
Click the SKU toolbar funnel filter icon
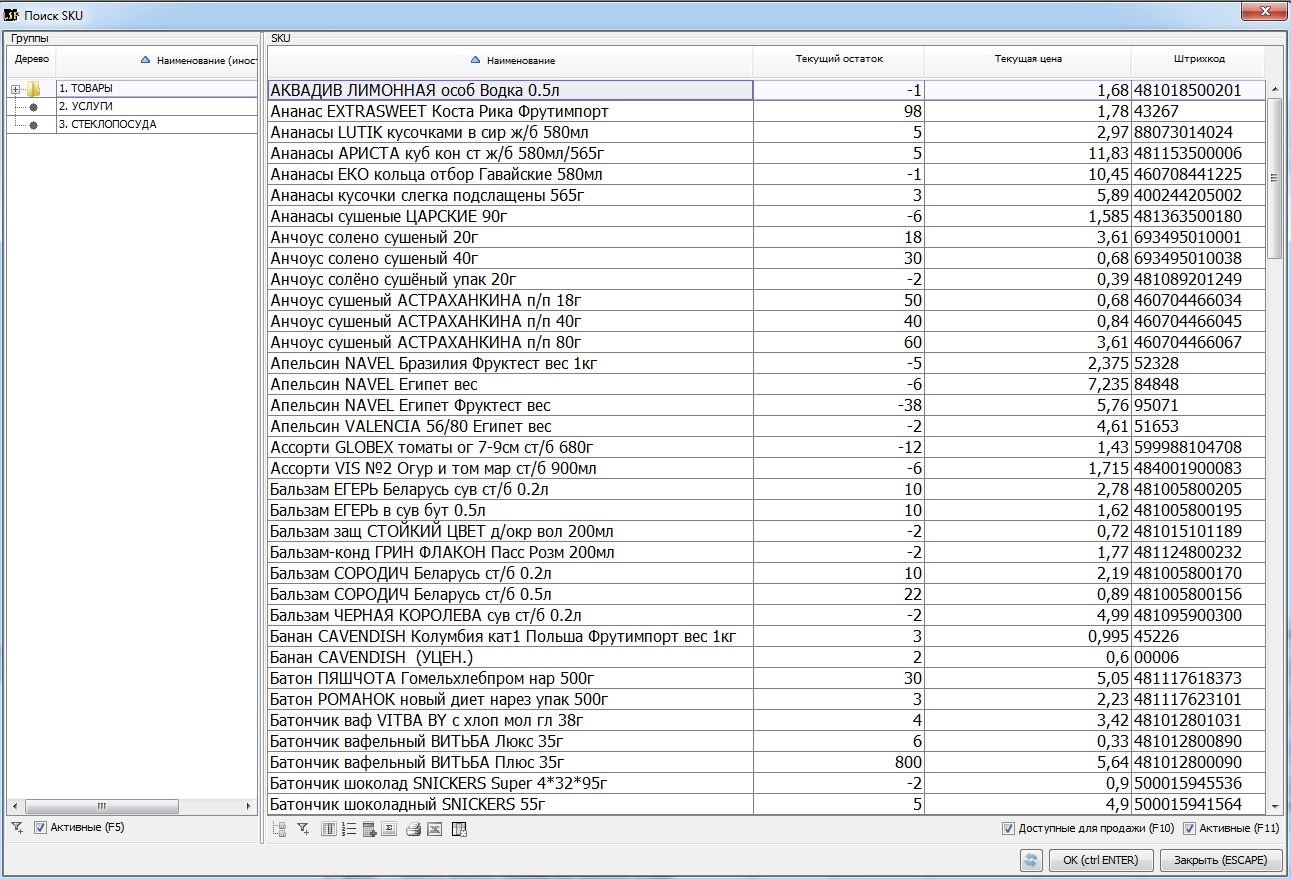303,829
